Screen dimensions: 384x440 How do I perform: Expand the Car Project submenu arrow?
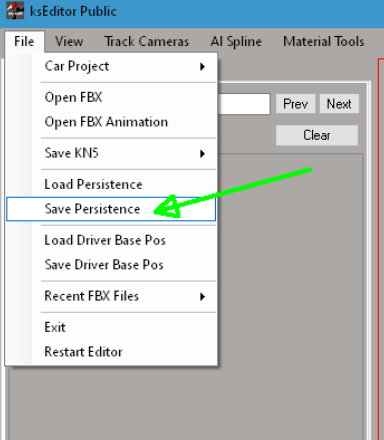coord(202,67)
